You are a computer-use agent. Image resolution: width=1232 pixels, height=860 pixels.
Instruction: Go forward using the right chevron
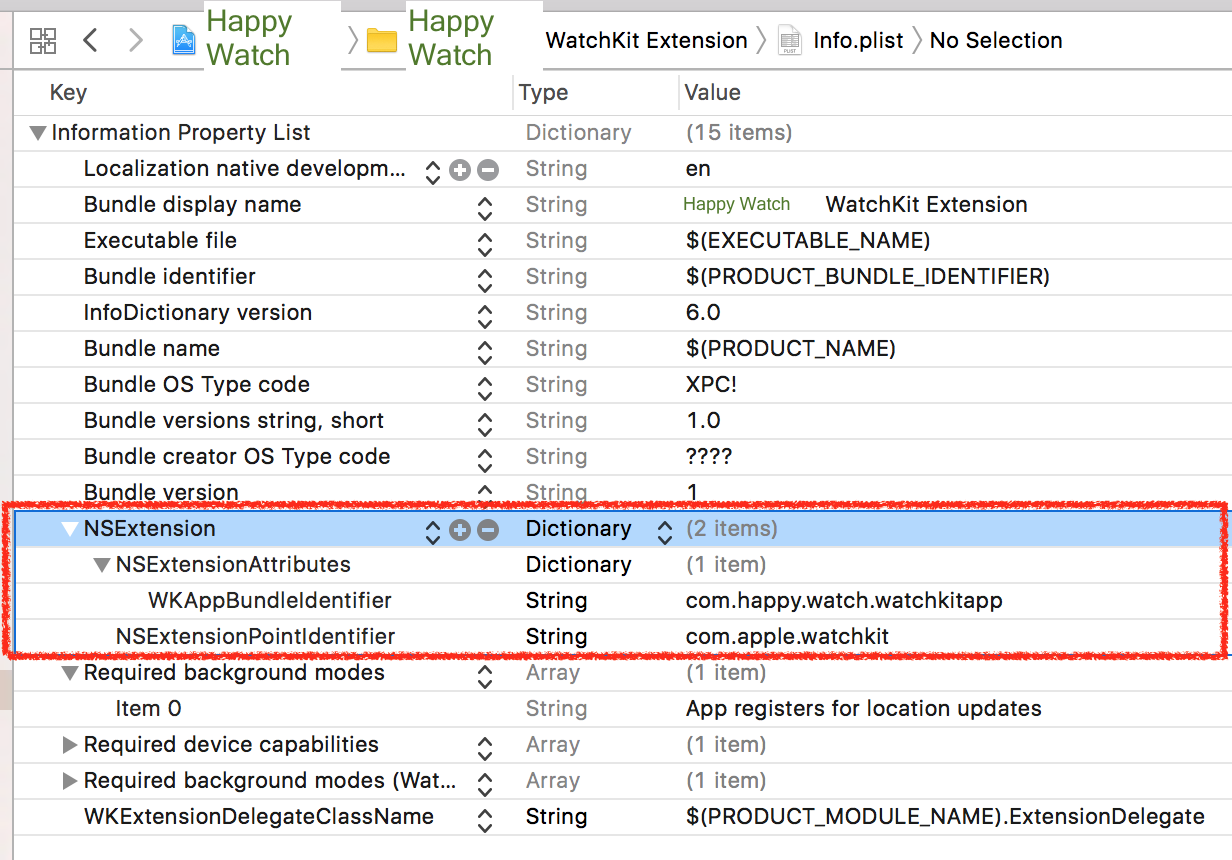tap(136, 40)
